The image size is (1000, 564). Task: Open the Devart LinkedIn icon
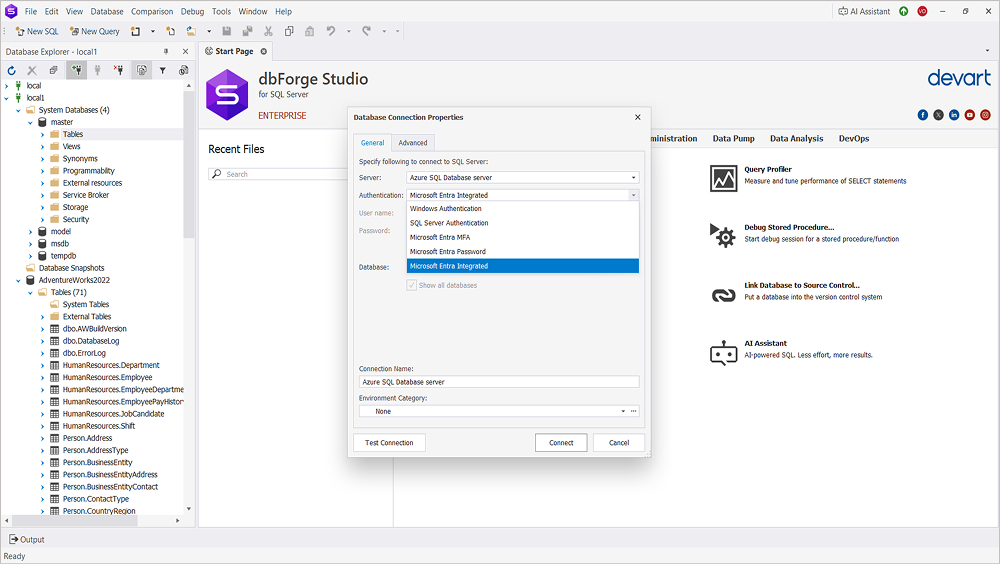[954, 115]
